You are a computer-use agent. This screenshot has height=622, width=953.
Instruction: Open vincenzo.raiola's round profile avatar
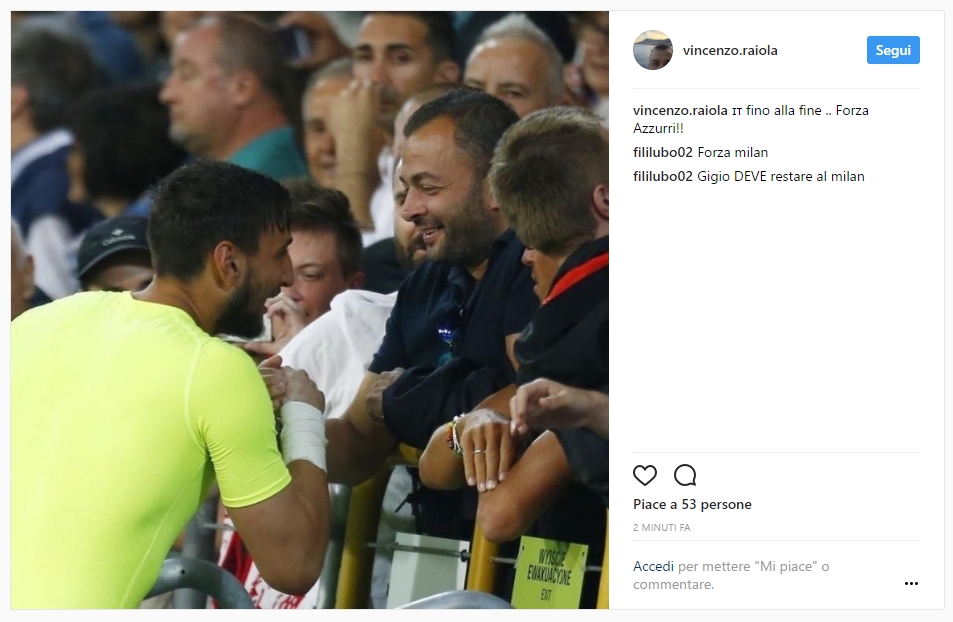(653, 50)
